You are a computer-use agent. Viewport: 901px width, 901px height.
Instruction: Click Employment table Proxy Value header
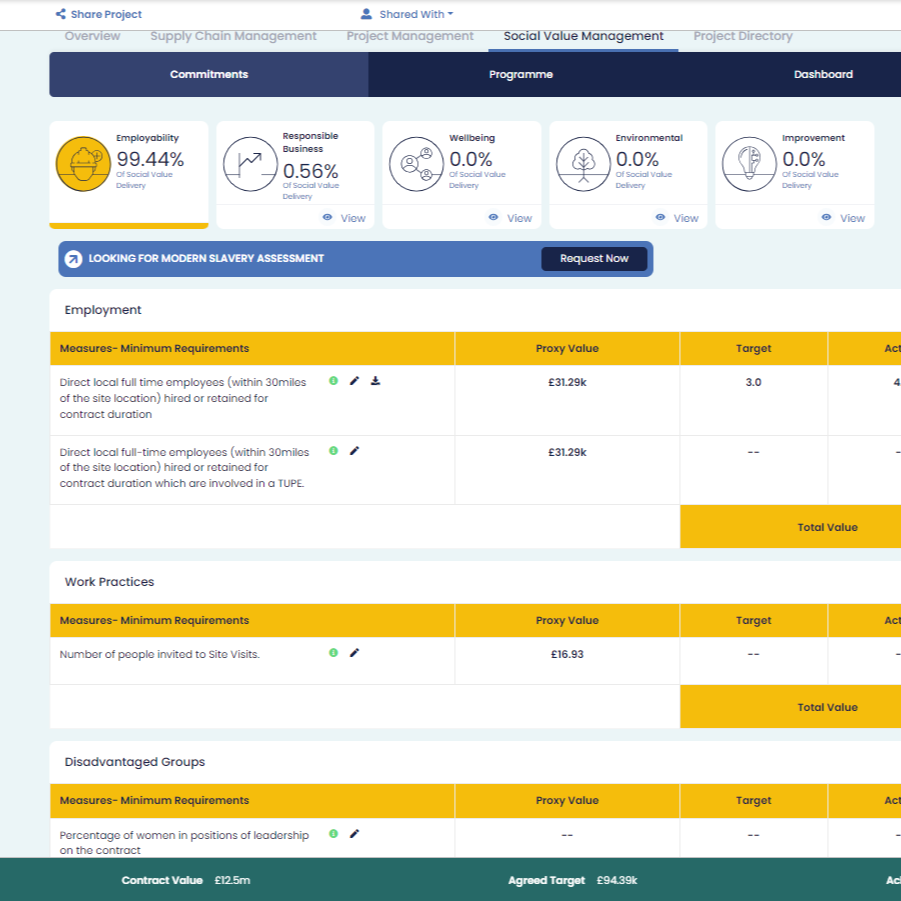(x=567, y=348)
